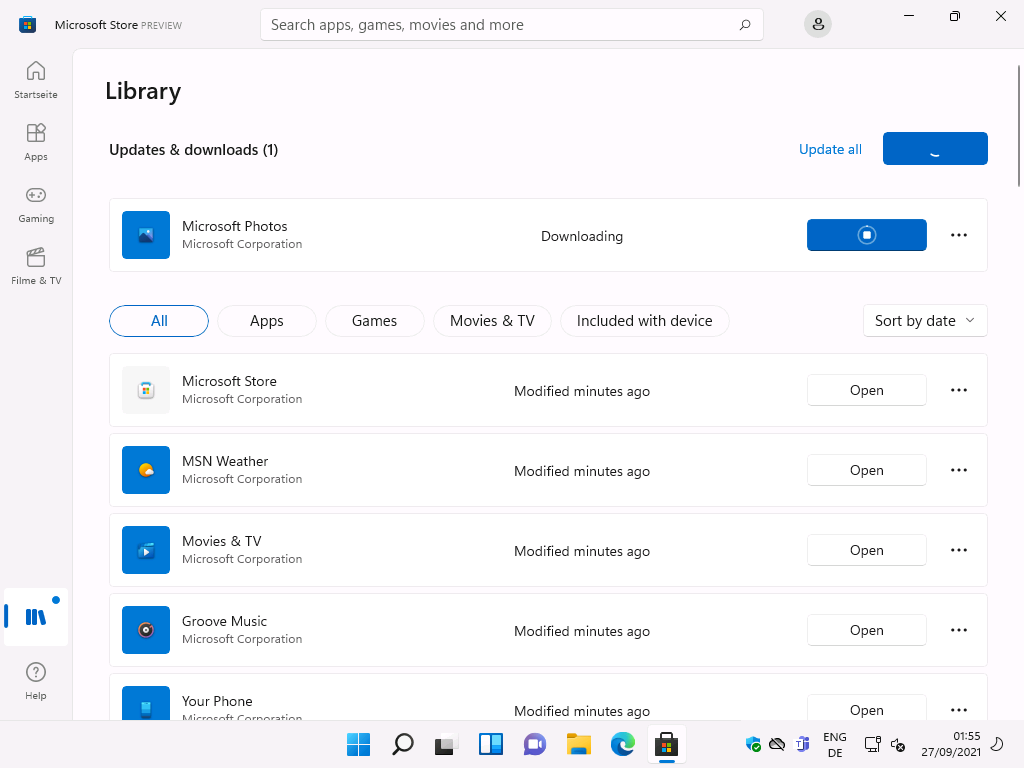1024x768 pixels.
Task: Focus the Search apps, games, movies field
Action: (x=511, y=25)
